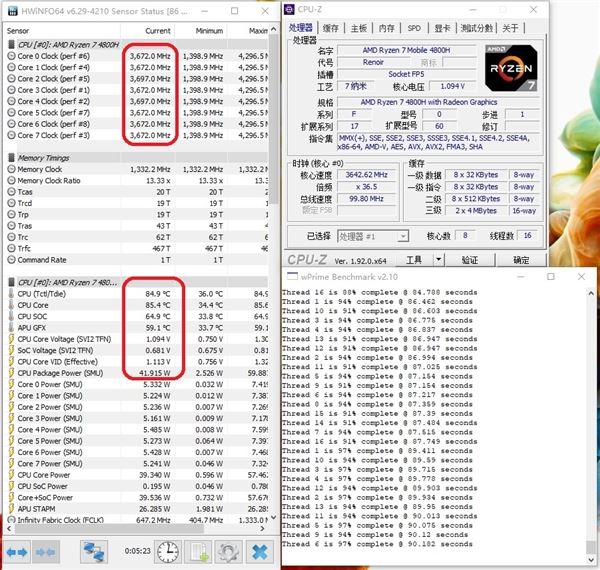Click the HWiNFO vertical scrollbar thumb
This screenshot has width=600, height=570.
(274, 119)
